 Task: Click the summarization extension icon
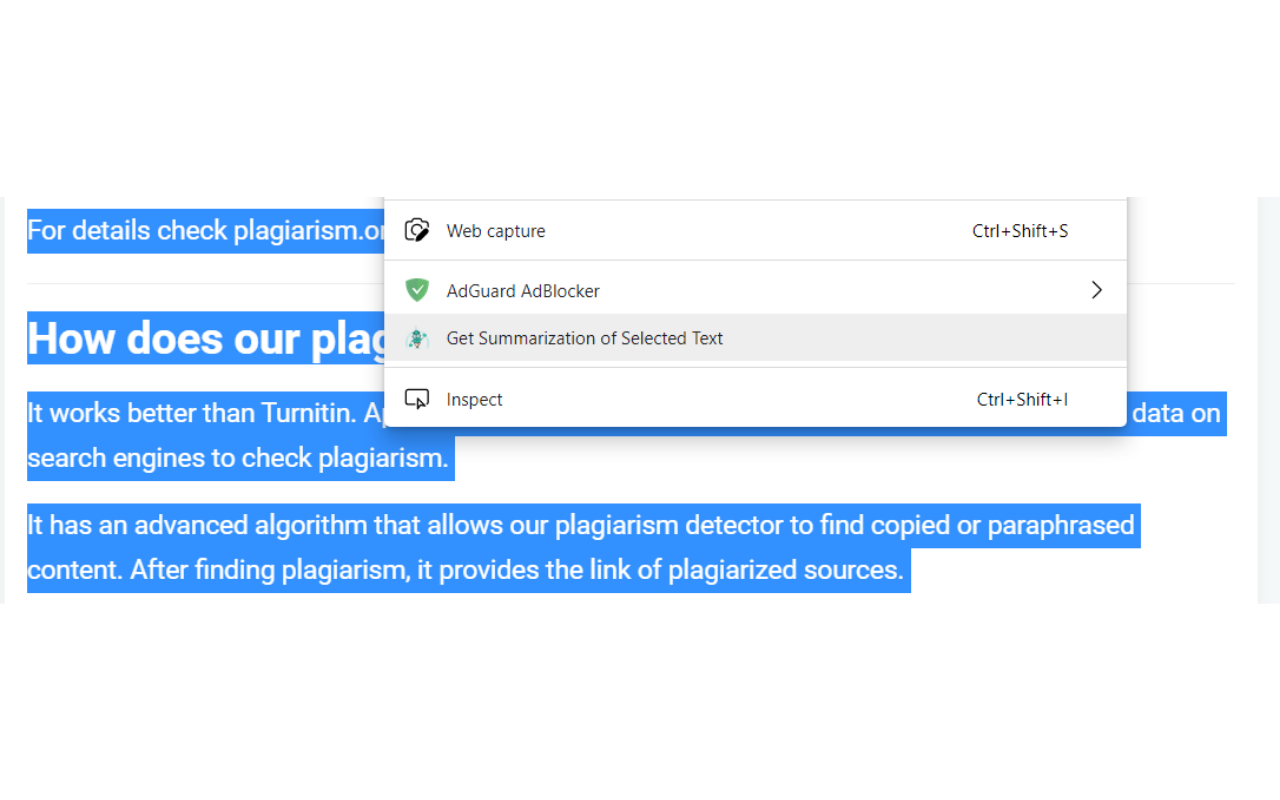(x=417, y=339)
